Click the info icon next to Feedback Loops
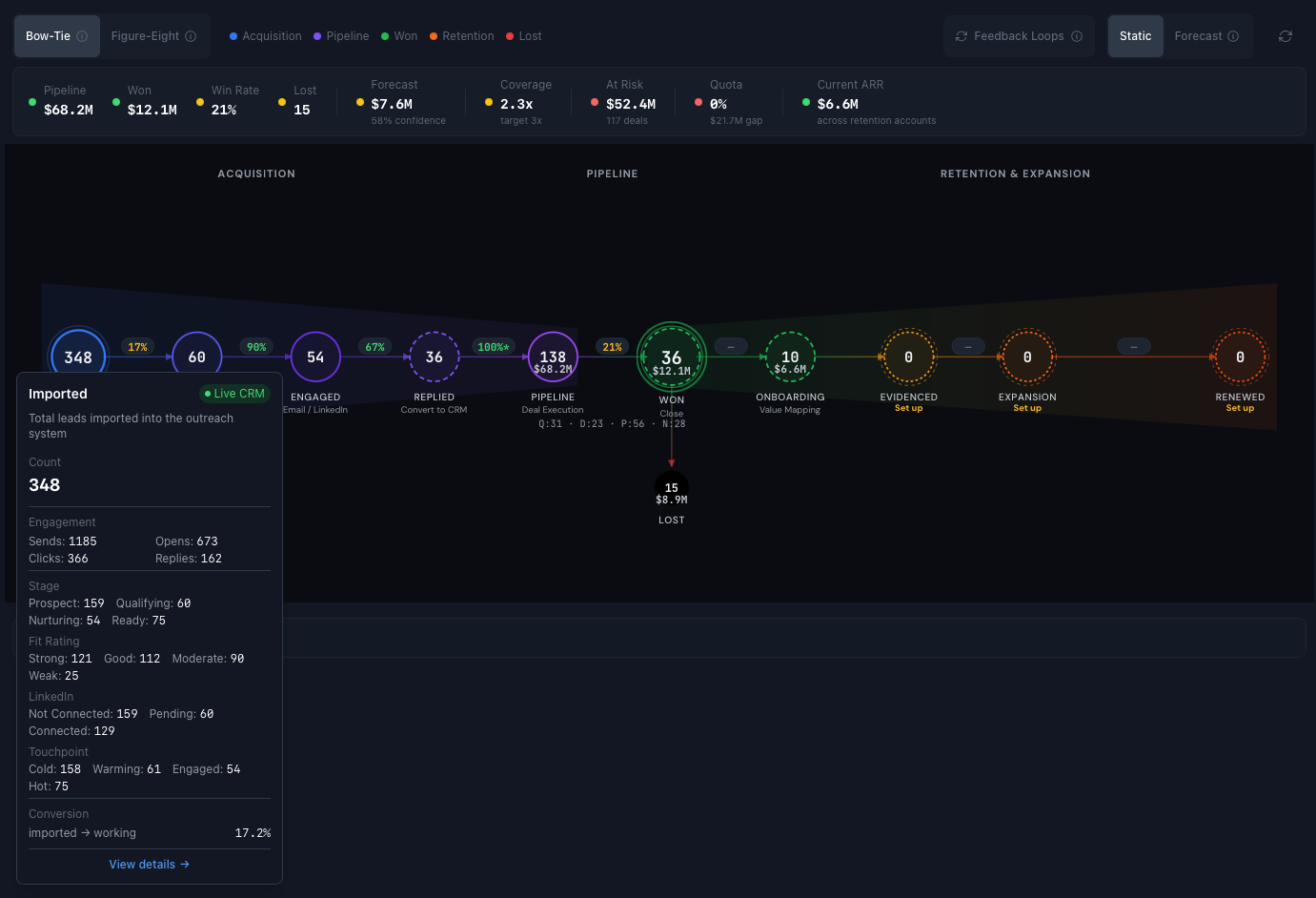Viewport: 1316px width, 898px height. point(1077,36)
